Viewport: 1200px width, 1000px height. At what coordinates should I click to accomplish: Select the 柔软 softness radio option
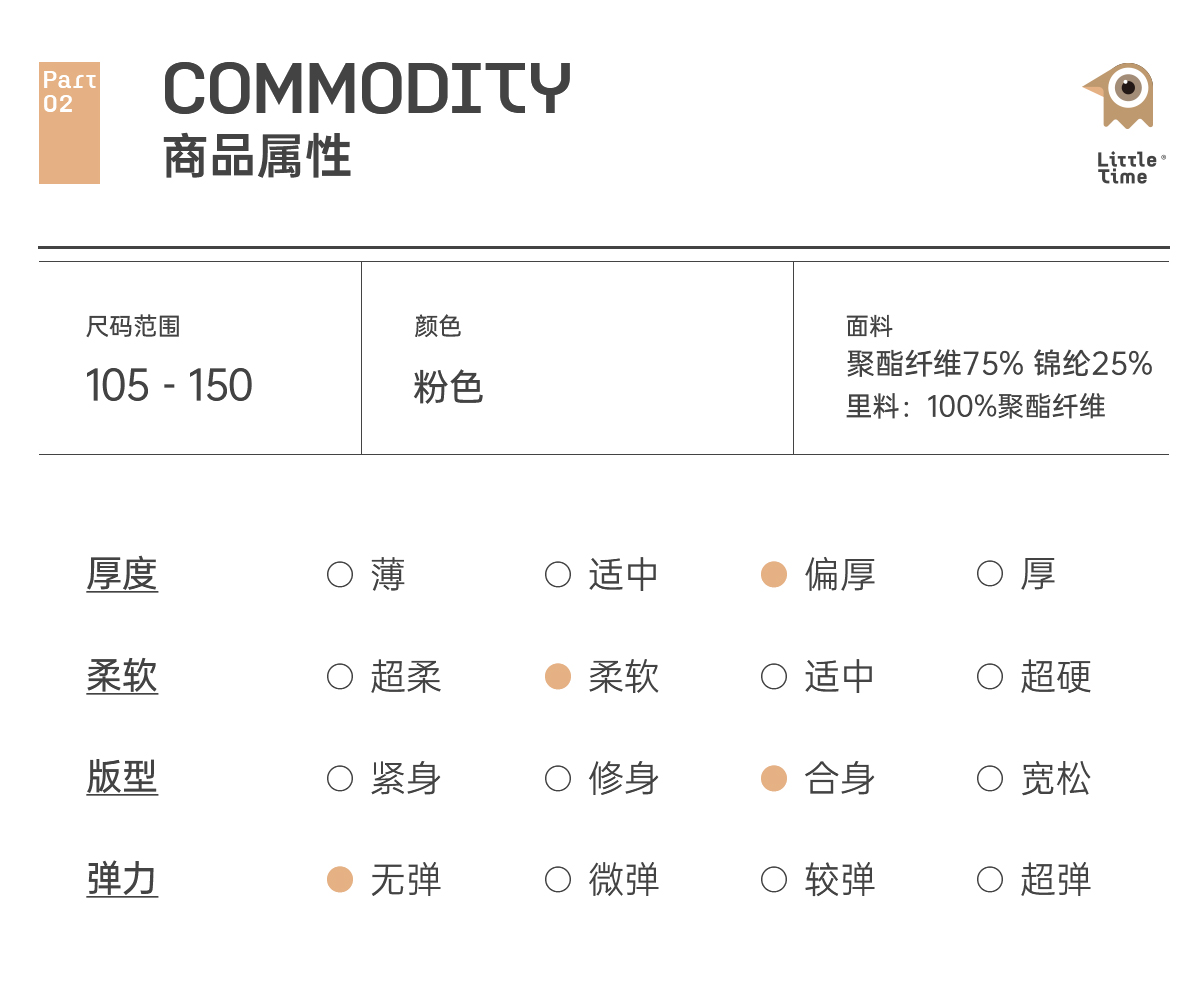pos(558,677)
